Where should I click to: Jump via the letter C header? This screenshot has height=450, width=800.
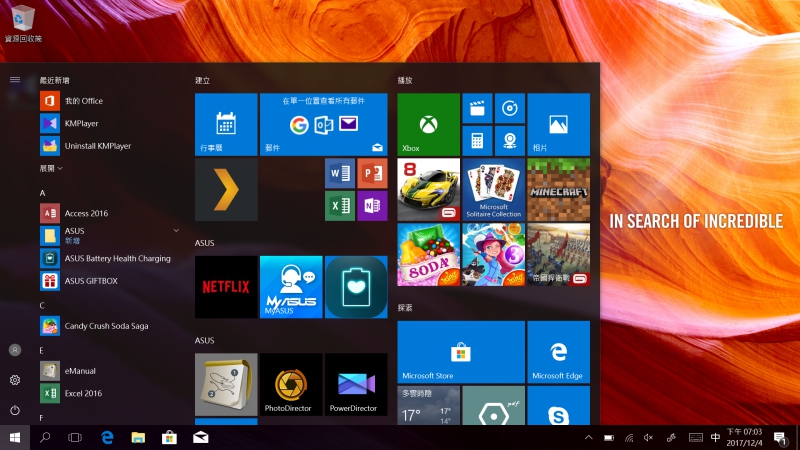tap(42, 305)
